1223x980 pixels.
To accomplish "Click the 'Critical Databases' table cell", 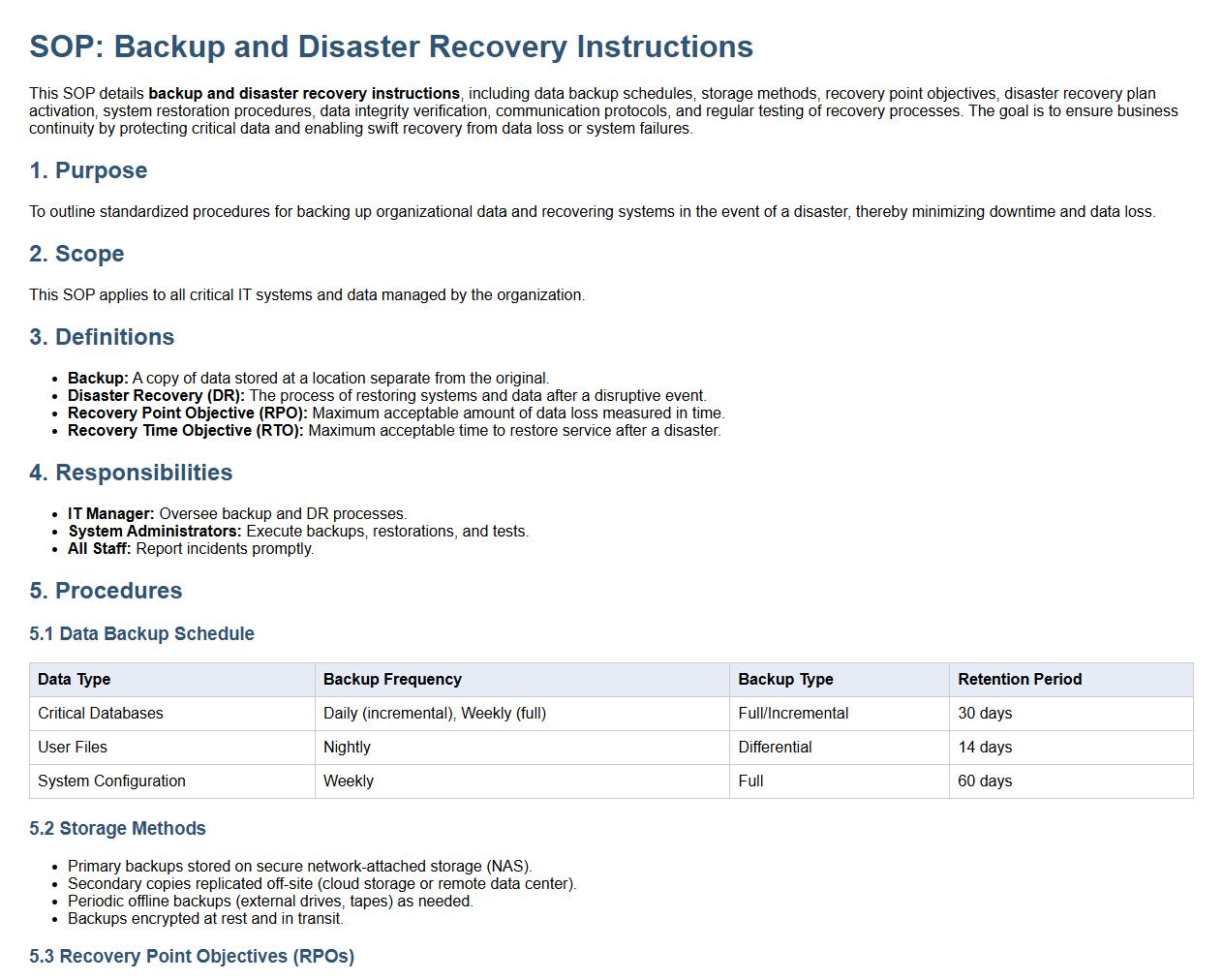I will click(x=101, y=713).
